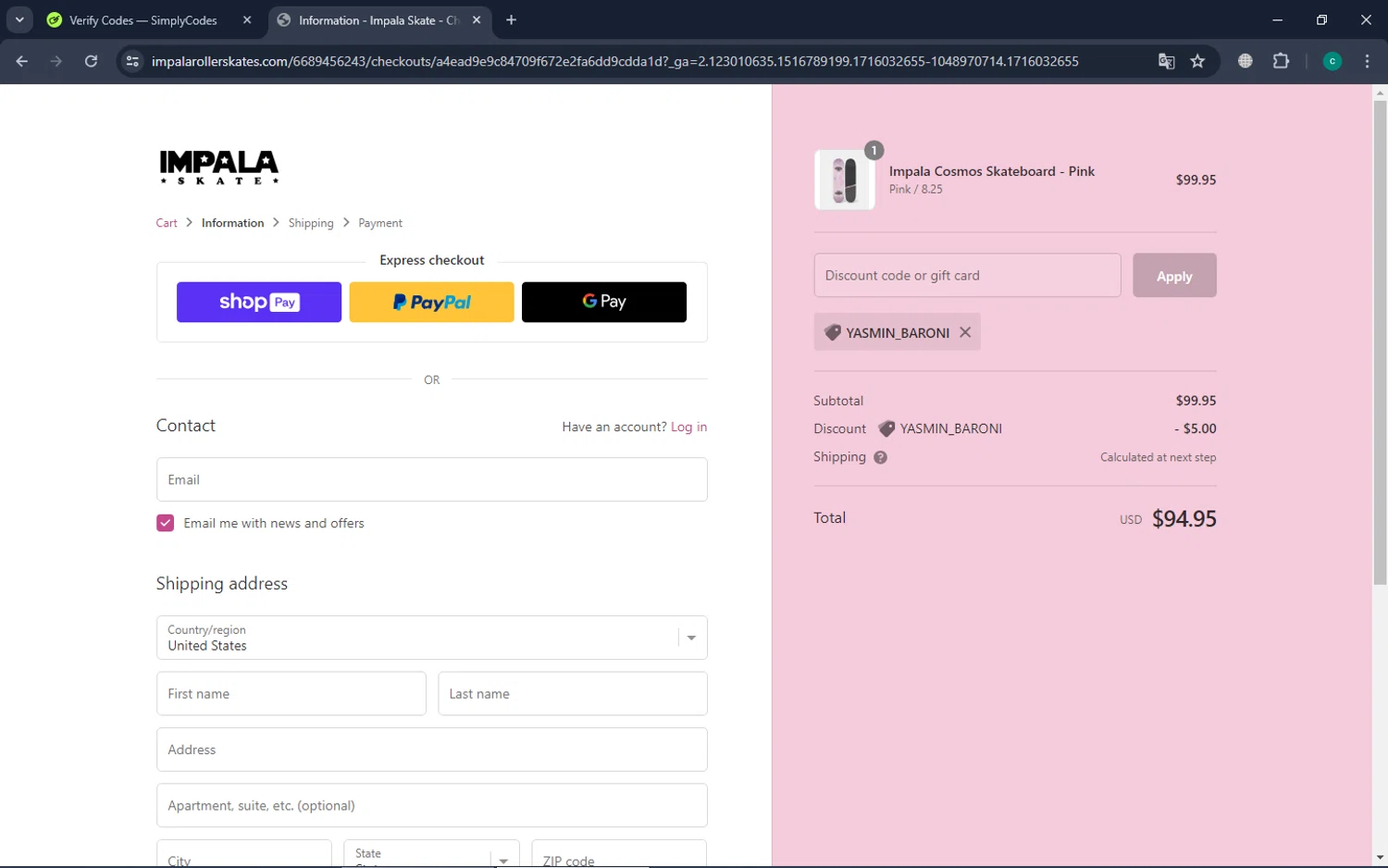Focus the Last name field
Viewport: 1388px width, 868px height.
tap(573, 693)
